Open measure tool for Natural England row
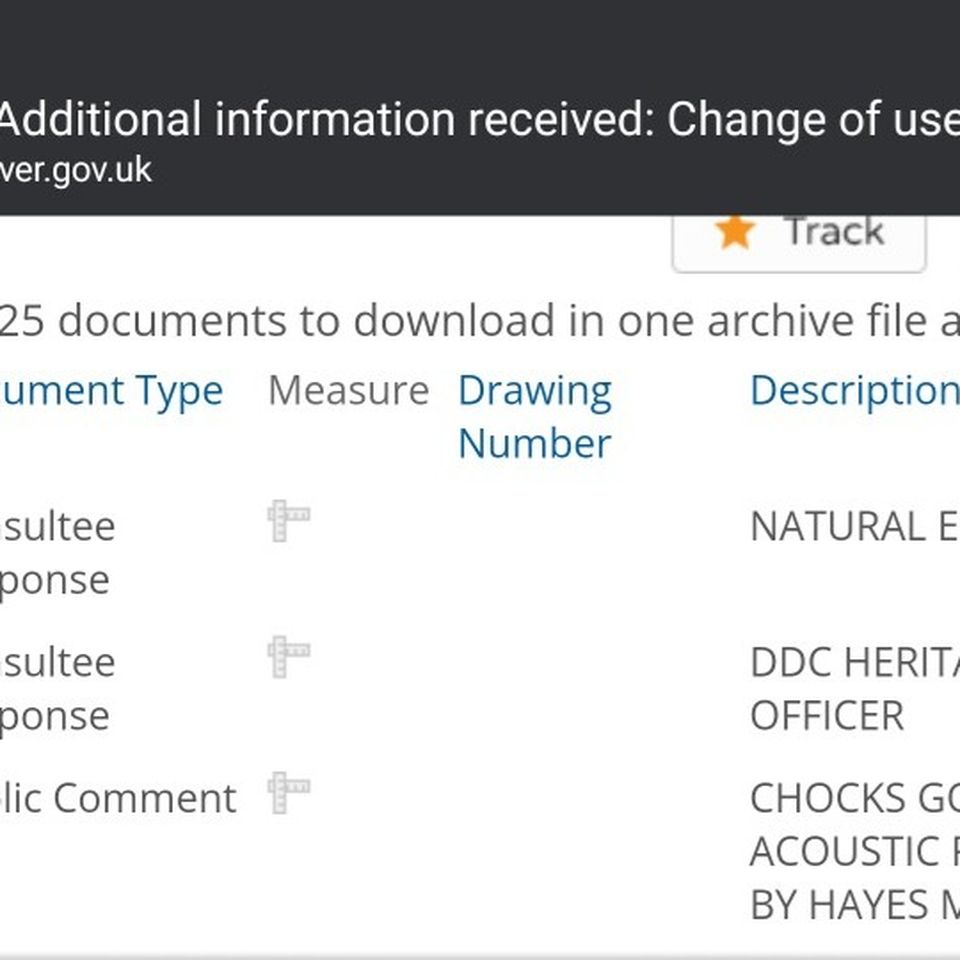Image resolution: width=960 pixels, height=960 pixels. click(x=289, y=521)
